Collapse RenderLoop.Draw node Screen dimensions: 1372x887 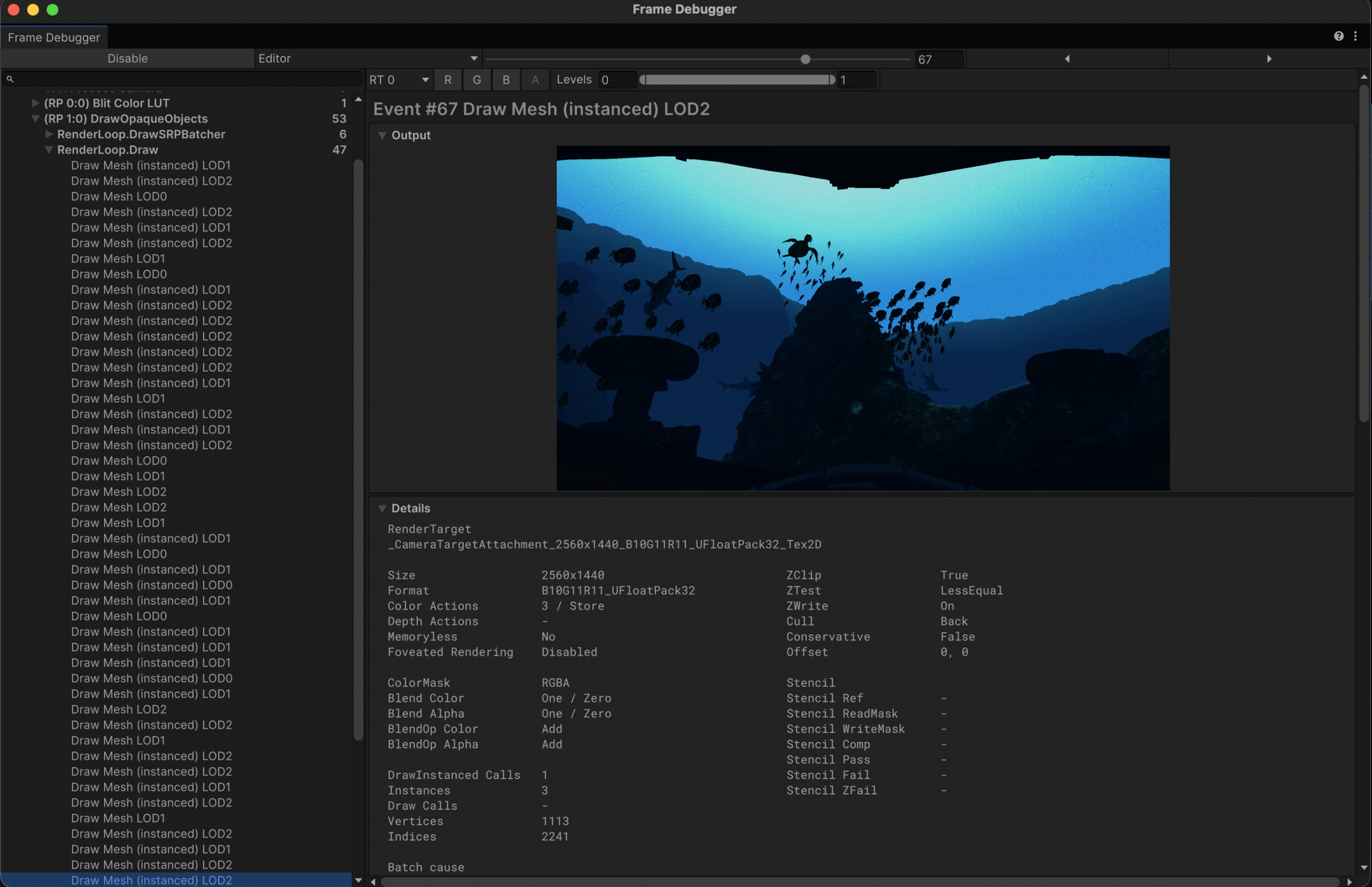click(49, 150)
